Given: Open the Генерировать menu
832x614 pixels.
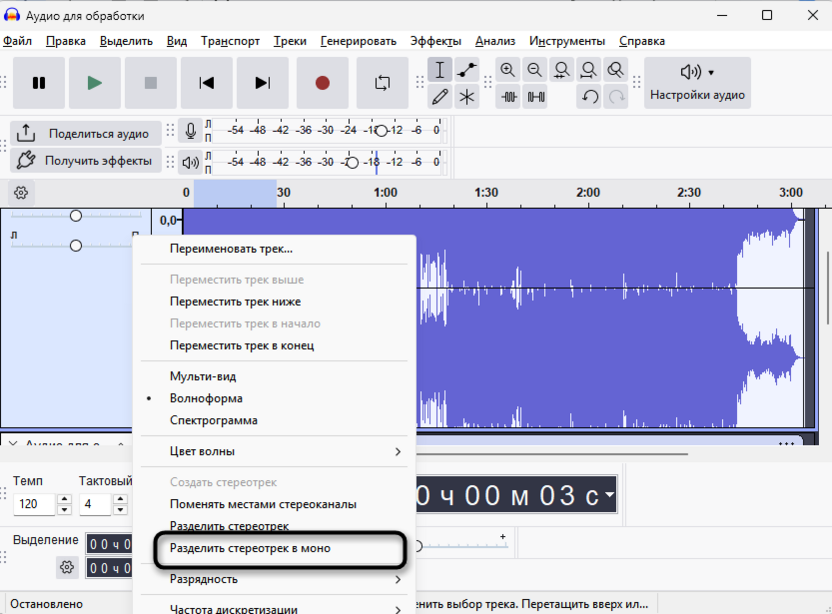Looking at the screenshot, I should (358, 41).
